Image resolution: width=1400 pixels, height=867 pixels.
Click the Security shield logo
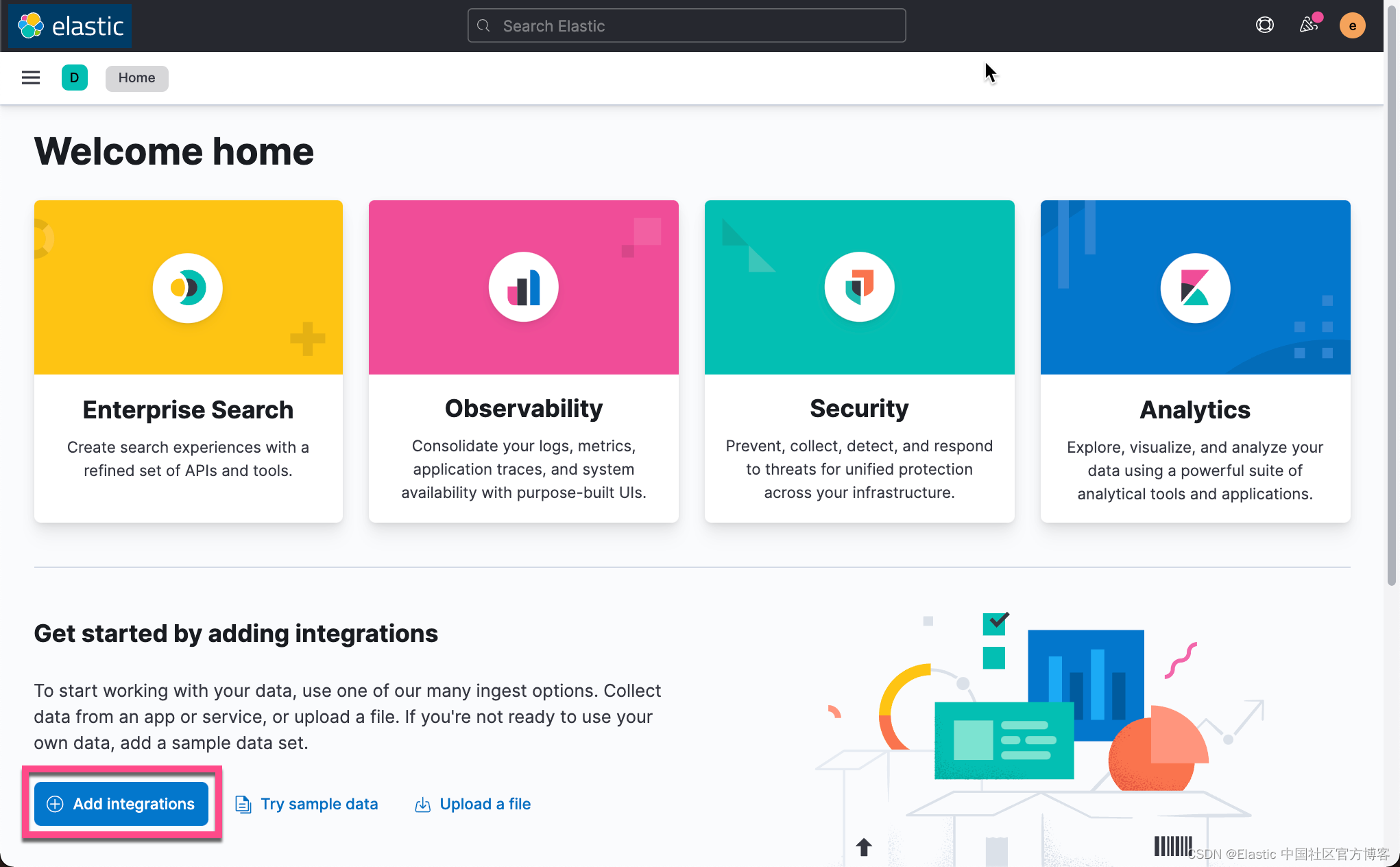(x=859, y=287)
